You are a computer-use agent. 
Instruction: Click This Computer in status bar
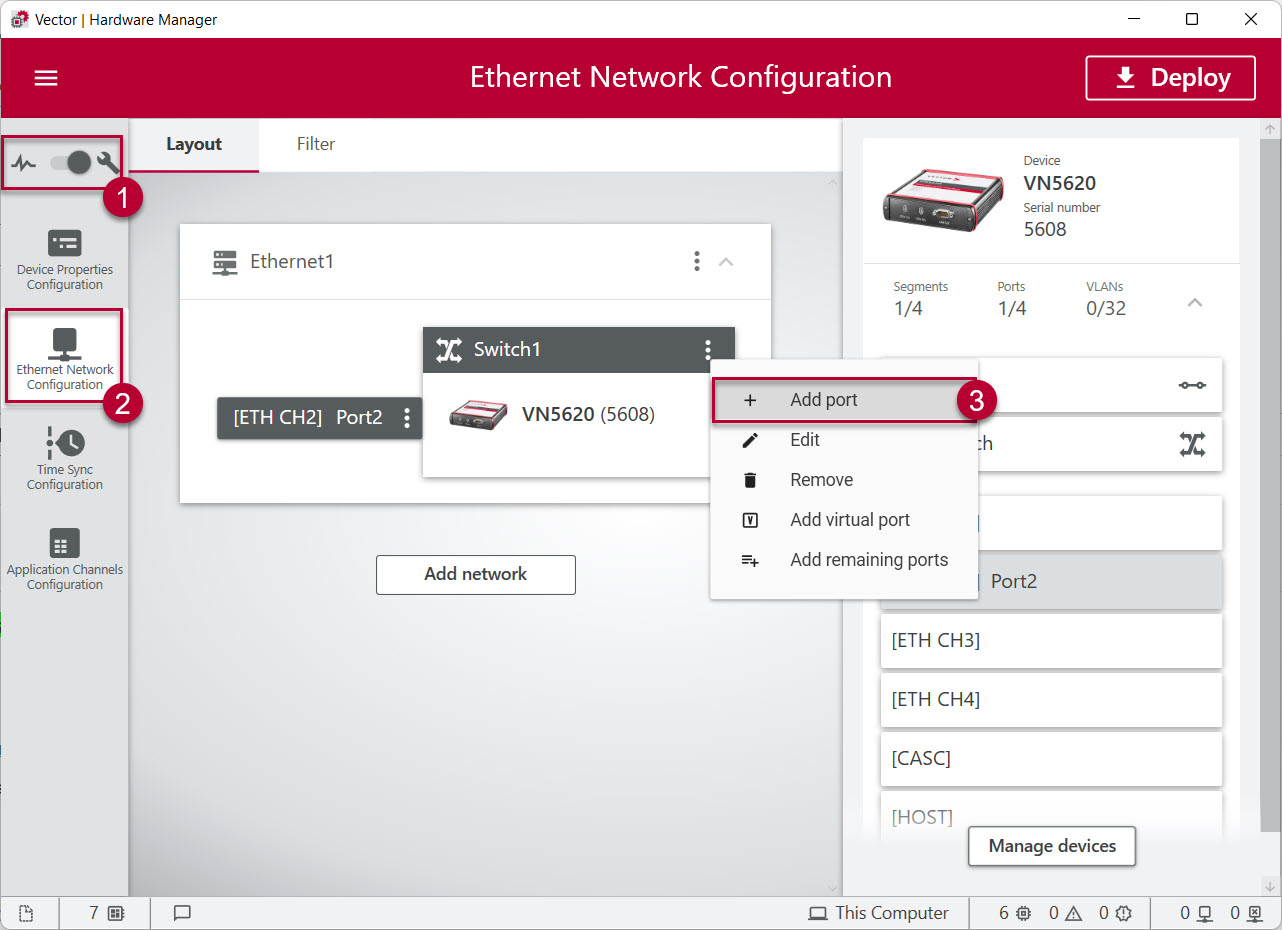click(878, 913)
